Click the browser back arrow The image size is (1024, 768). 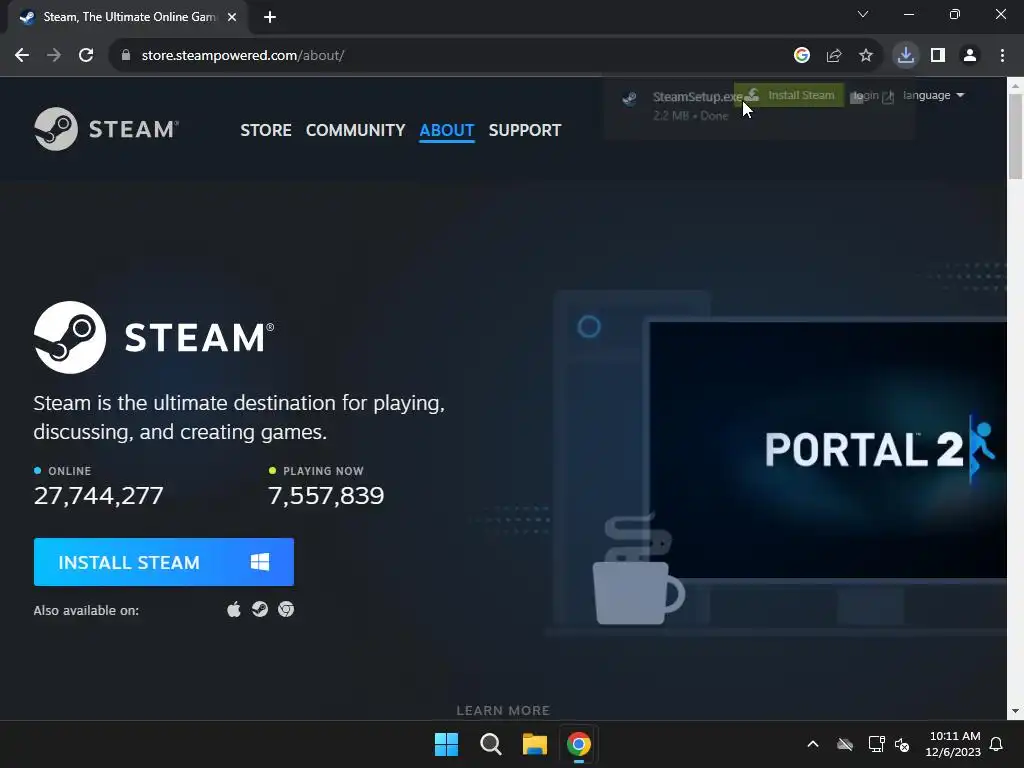coord(22,56)
